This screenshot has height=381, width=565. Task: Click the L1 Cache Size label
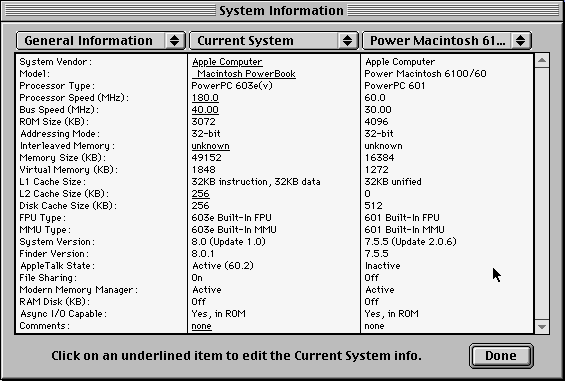53,182
